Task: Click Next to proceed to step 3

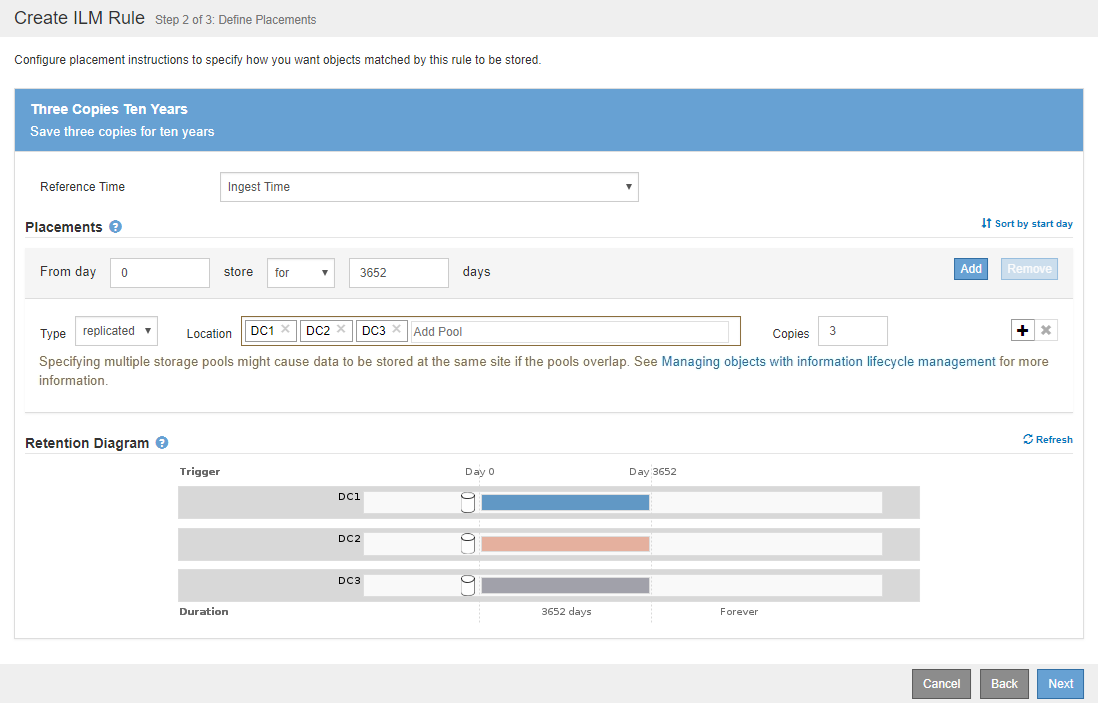Action: pos(1060,684)
